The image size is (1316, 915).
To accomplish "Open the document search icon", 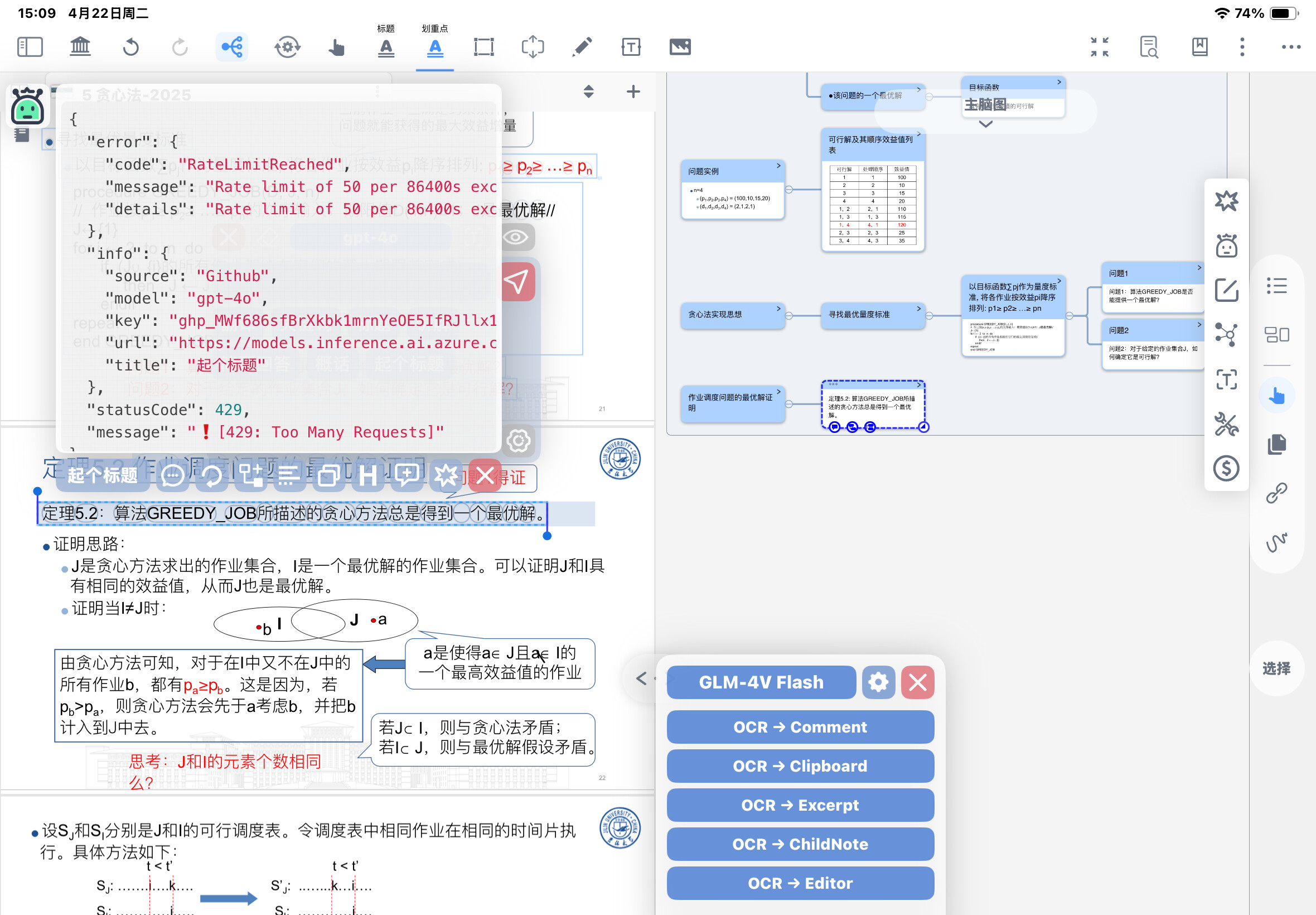I will (x=1149, y=46).
